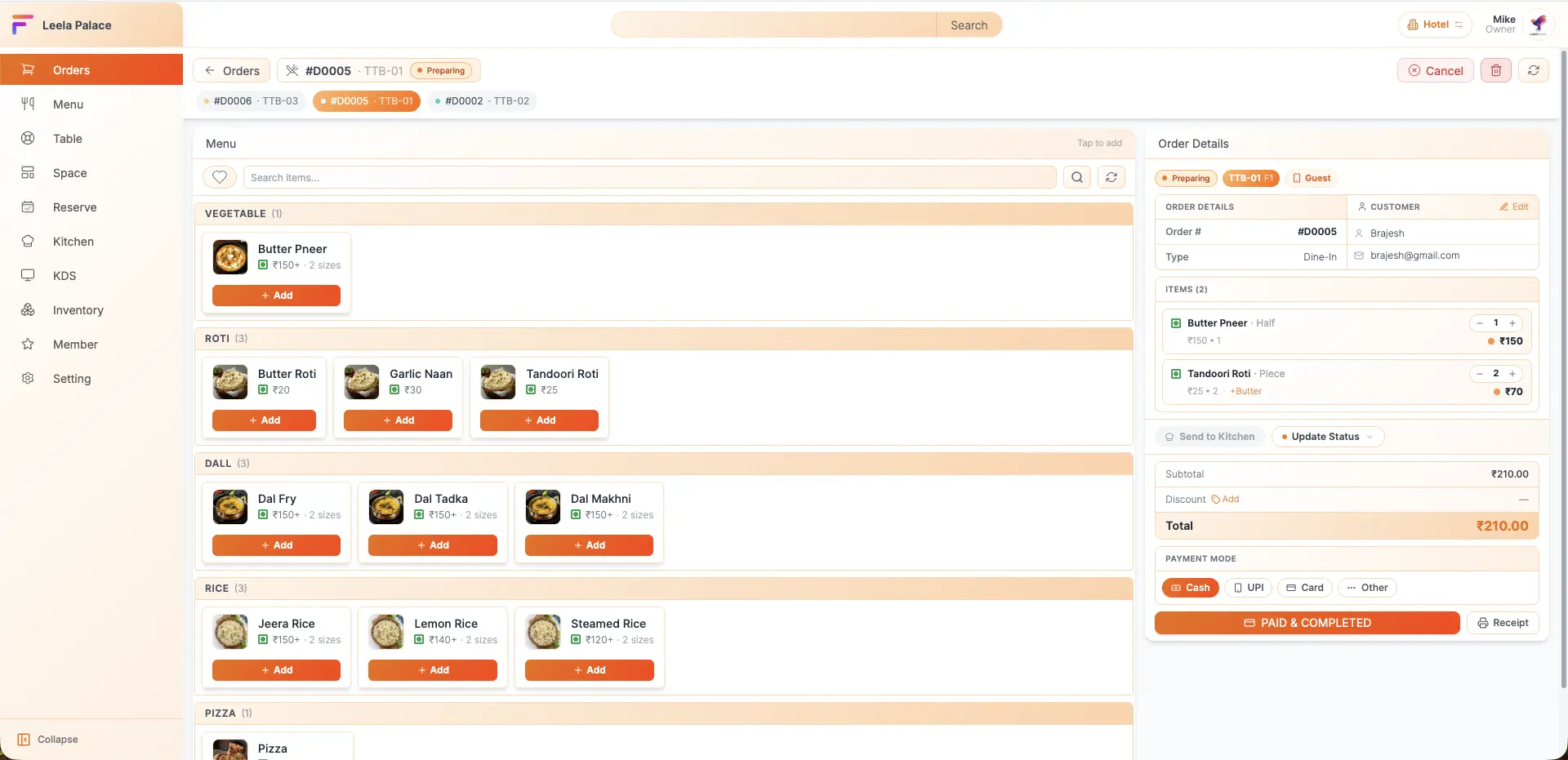The image size is (1568, 760).
Task: Add Lemon Rice to the order
Action: click(433, 669)
